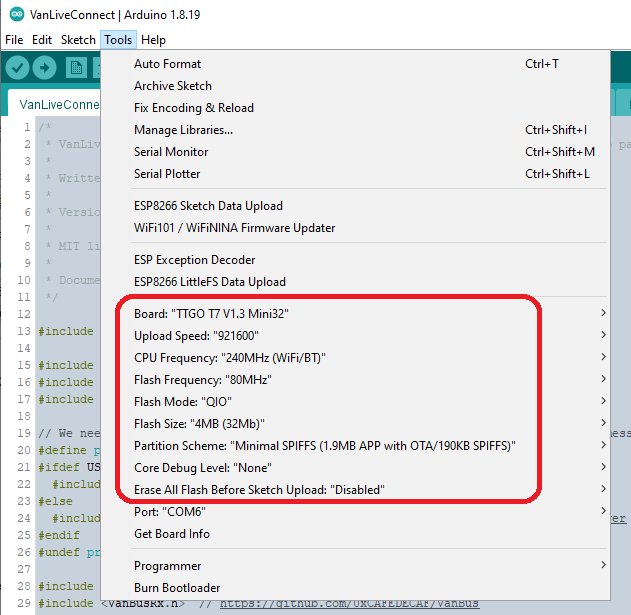Click the Upload arrow toolbar icon
The width and height of the screenshot is (631, 615).
click(44, 68)
